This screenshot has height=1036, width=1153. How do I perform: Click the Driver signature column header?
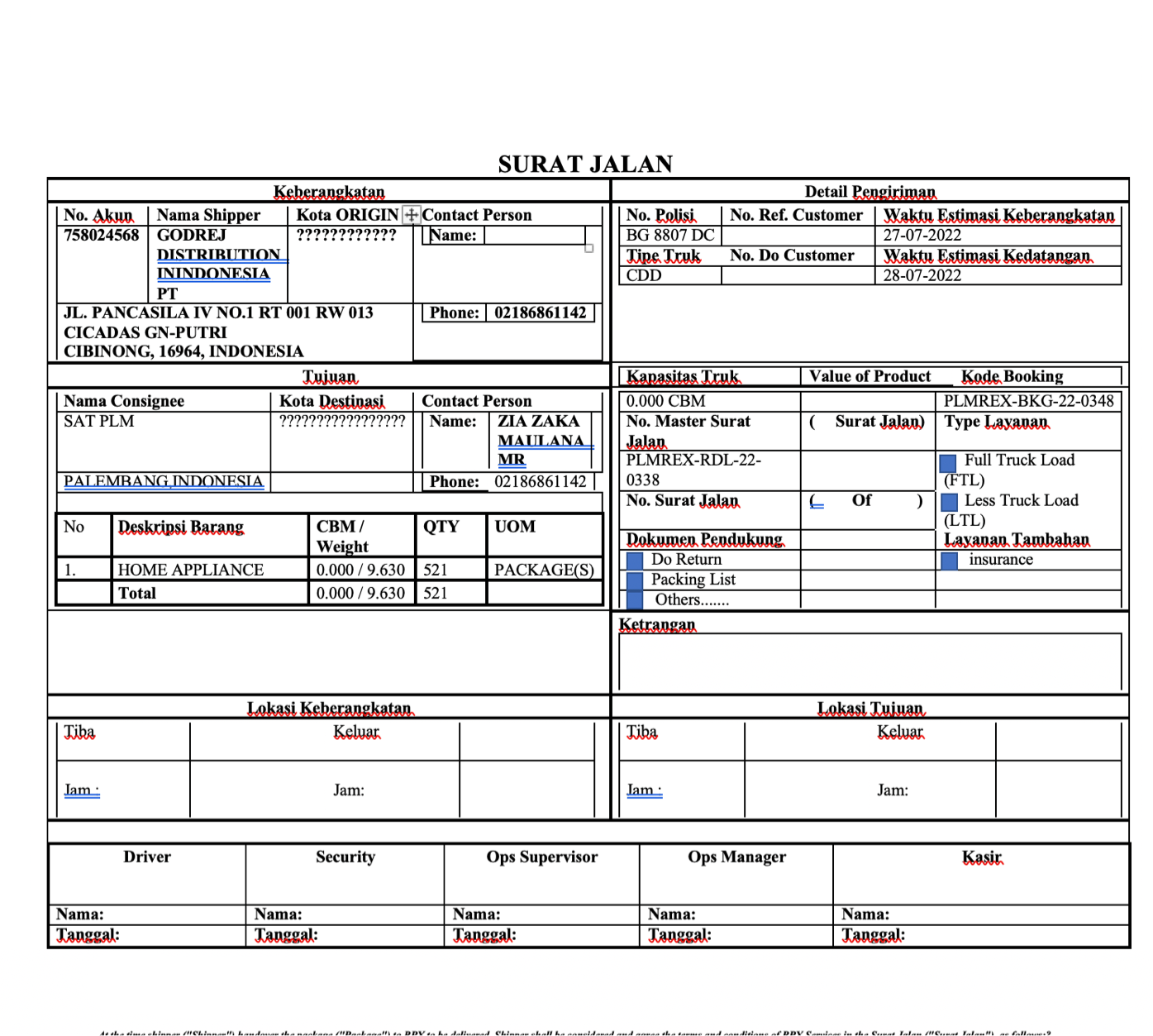(x=147, y=857)
